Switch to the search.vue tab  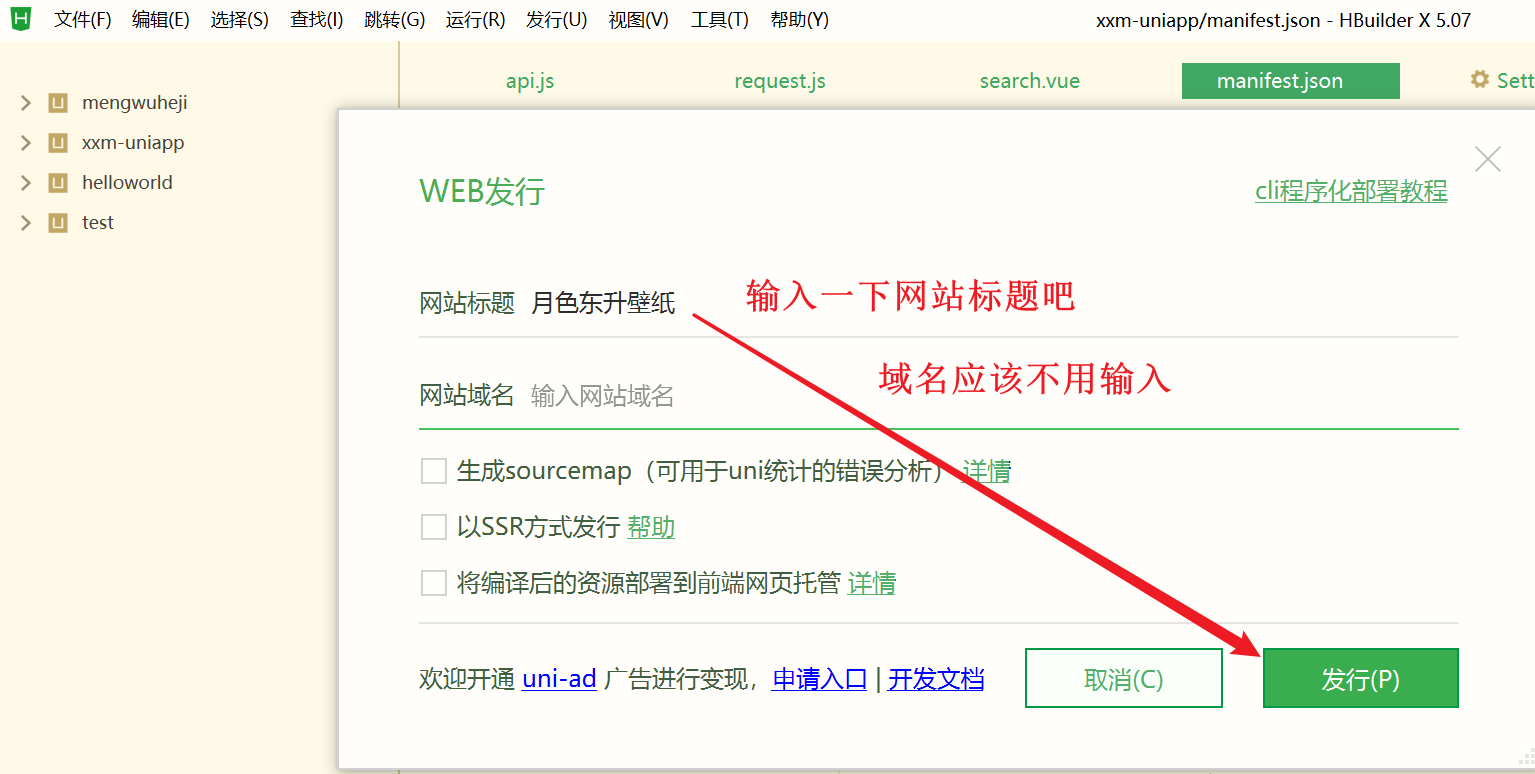(x=1030, y=81)
